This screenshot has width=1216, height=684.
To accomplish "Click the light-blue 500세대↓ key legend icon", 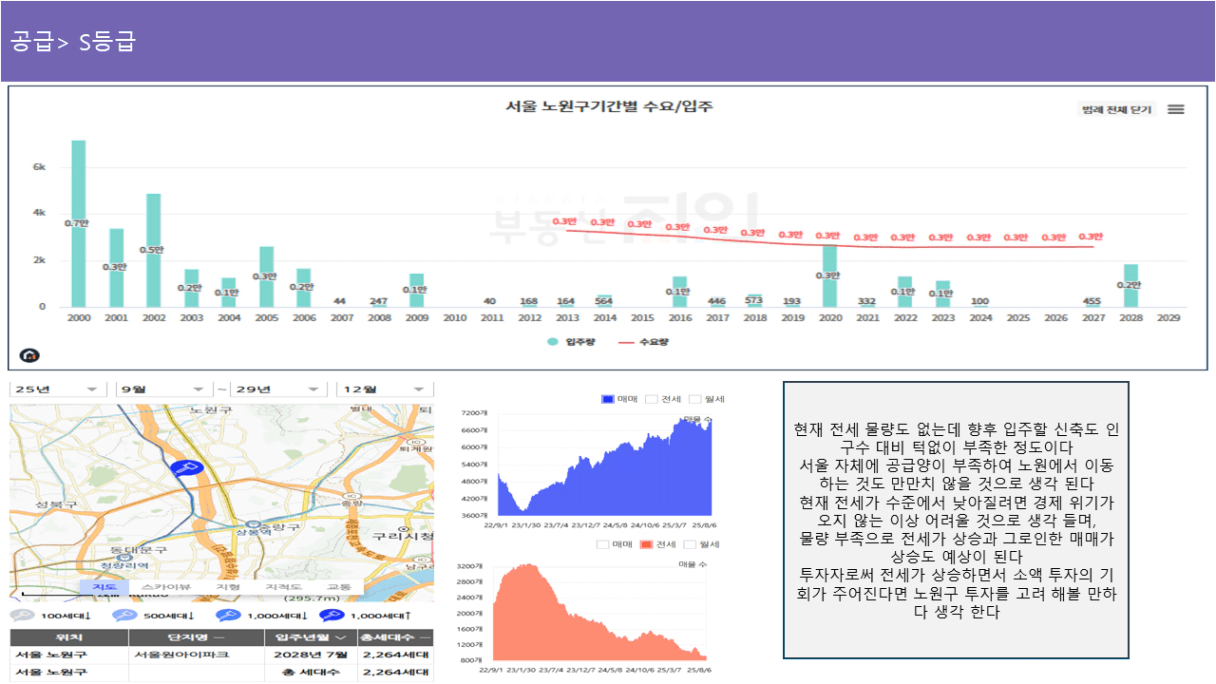I will coord(124,616).
